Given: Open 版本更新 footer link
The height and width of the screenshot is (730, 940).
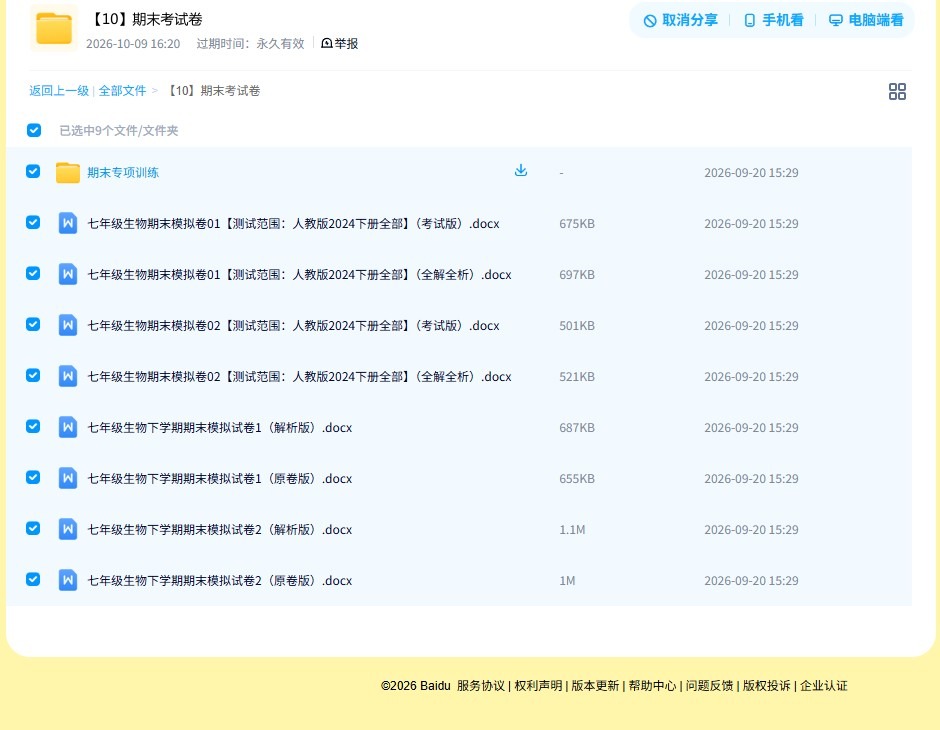Looking at the screenshot, I should (x=595, y=686).
